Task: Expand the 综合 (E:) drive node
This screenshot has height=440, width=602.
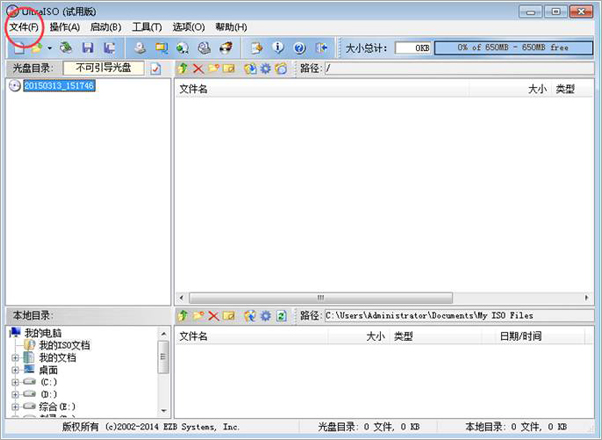Action: pyautogui.click(x=15, y=407)
